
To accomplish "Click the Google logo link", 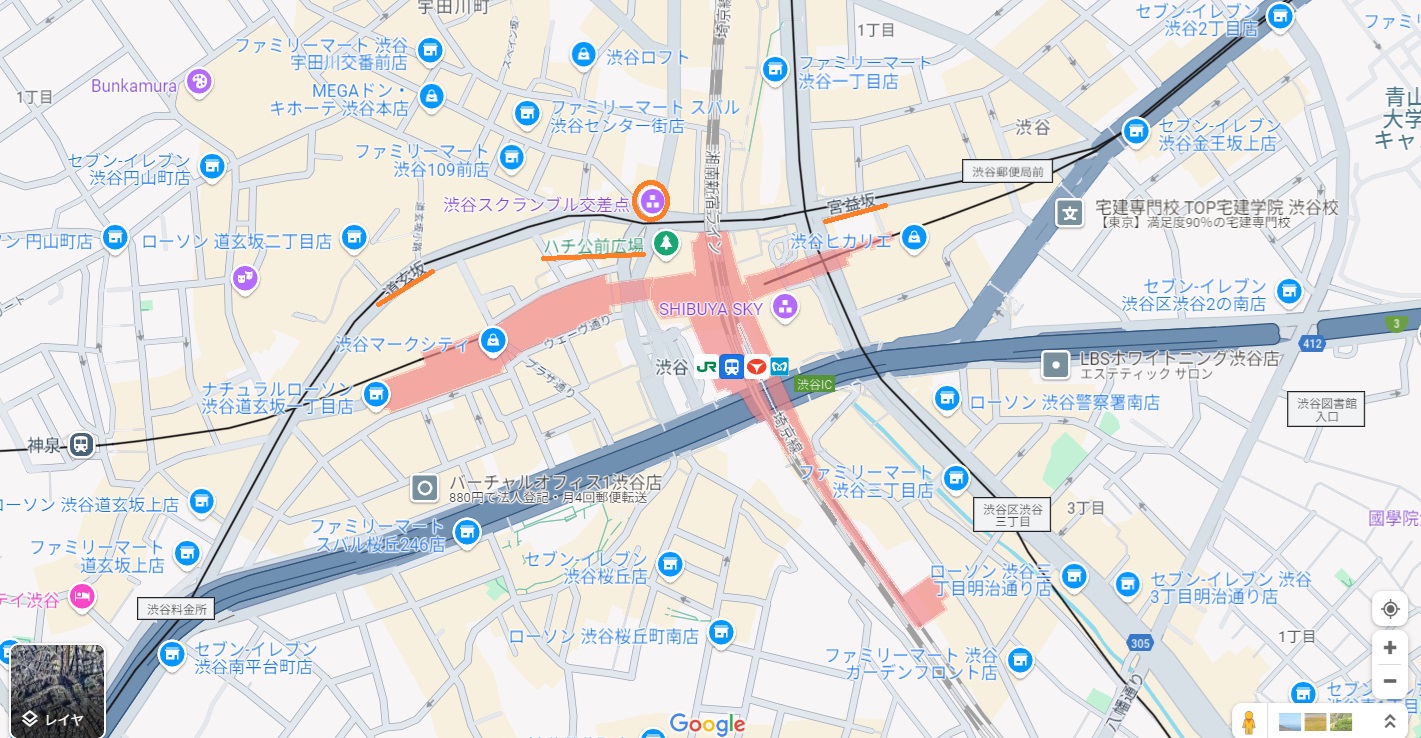I will [x=707, y=724].
